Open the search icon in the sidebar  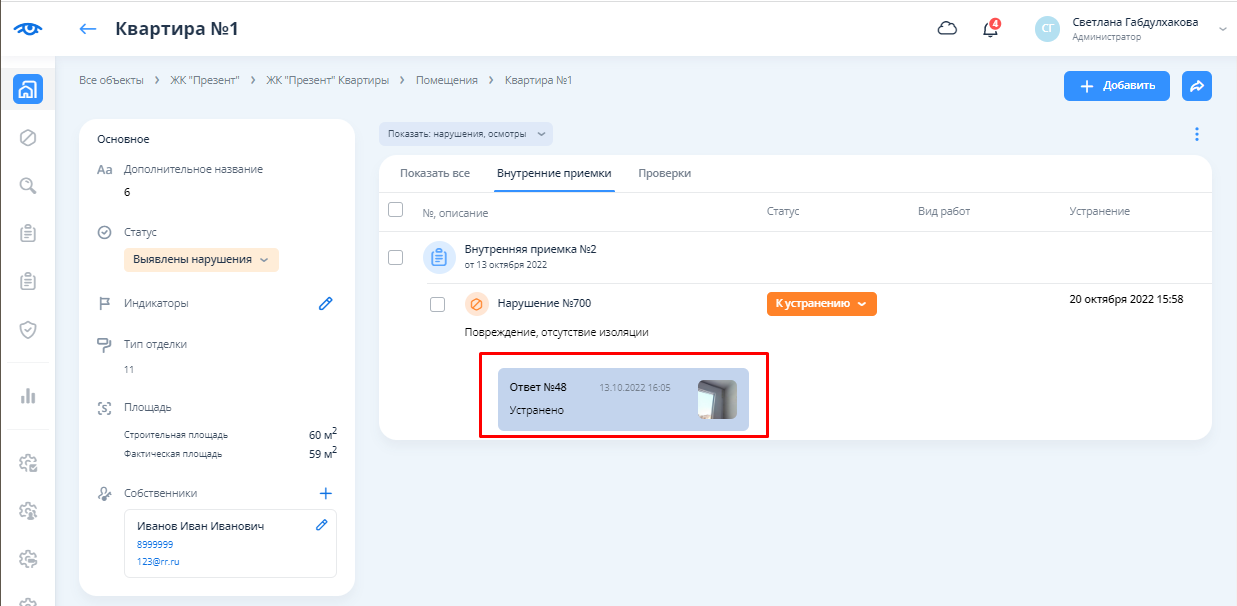28,185
